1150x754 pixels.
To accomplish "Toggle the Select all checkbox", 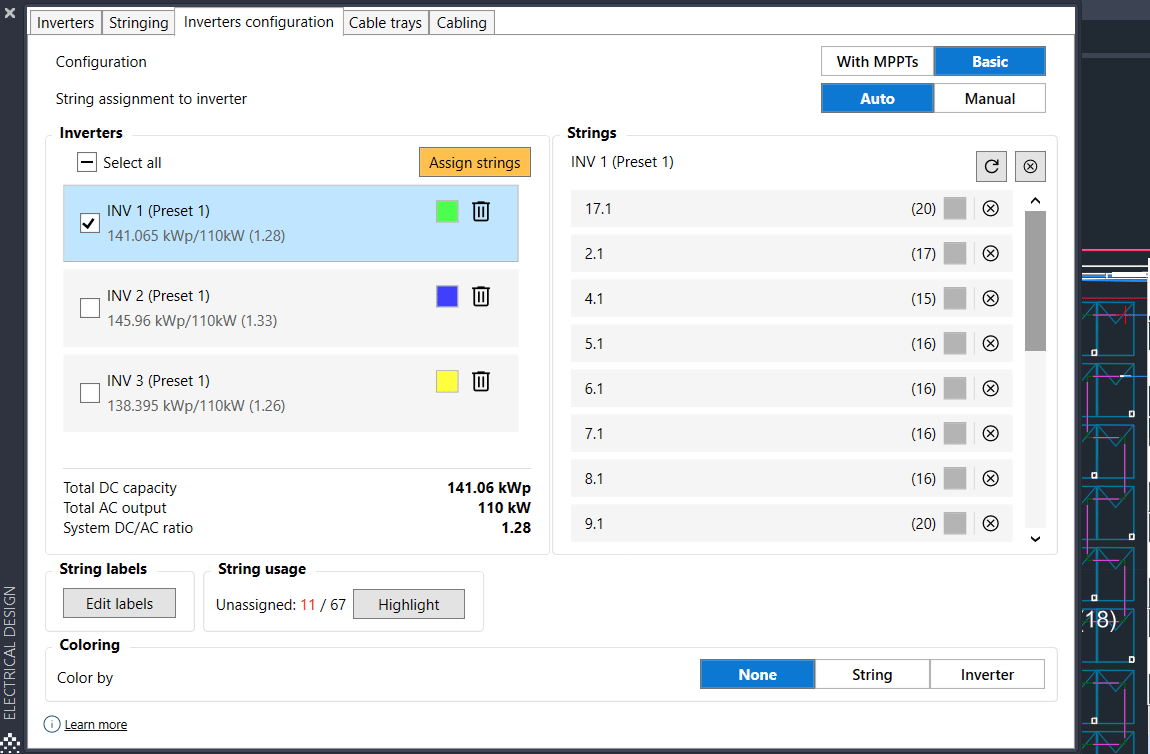I will pyautogui.click(x=87, y=162).
